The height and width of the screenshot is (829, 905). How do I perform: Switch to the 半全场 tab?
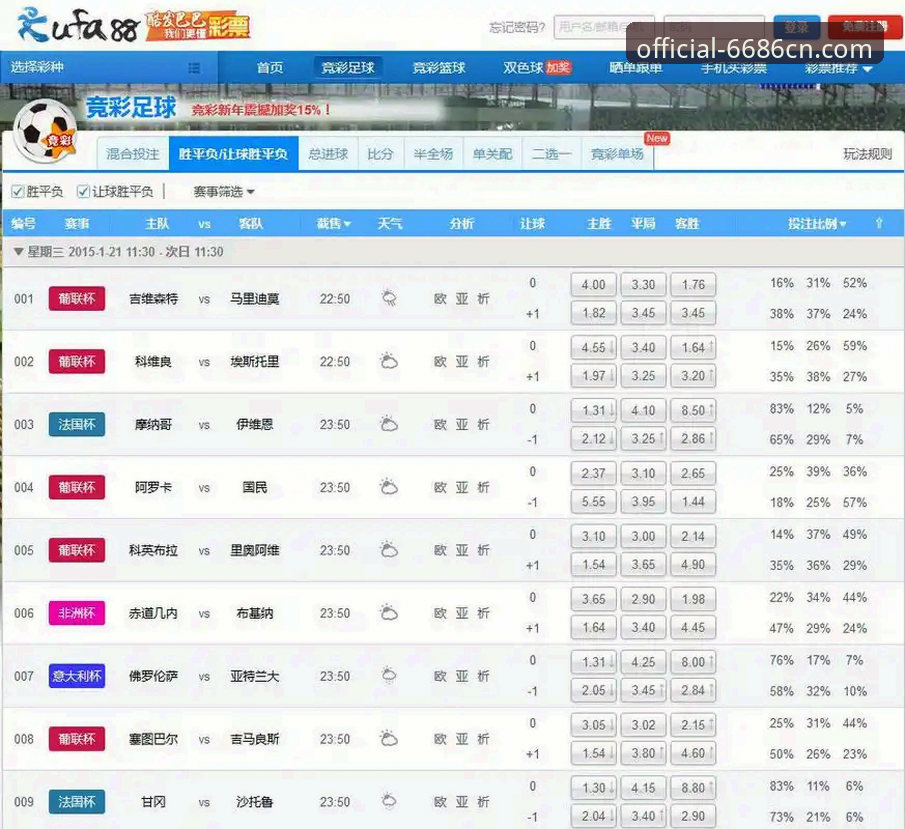point(433,154)
